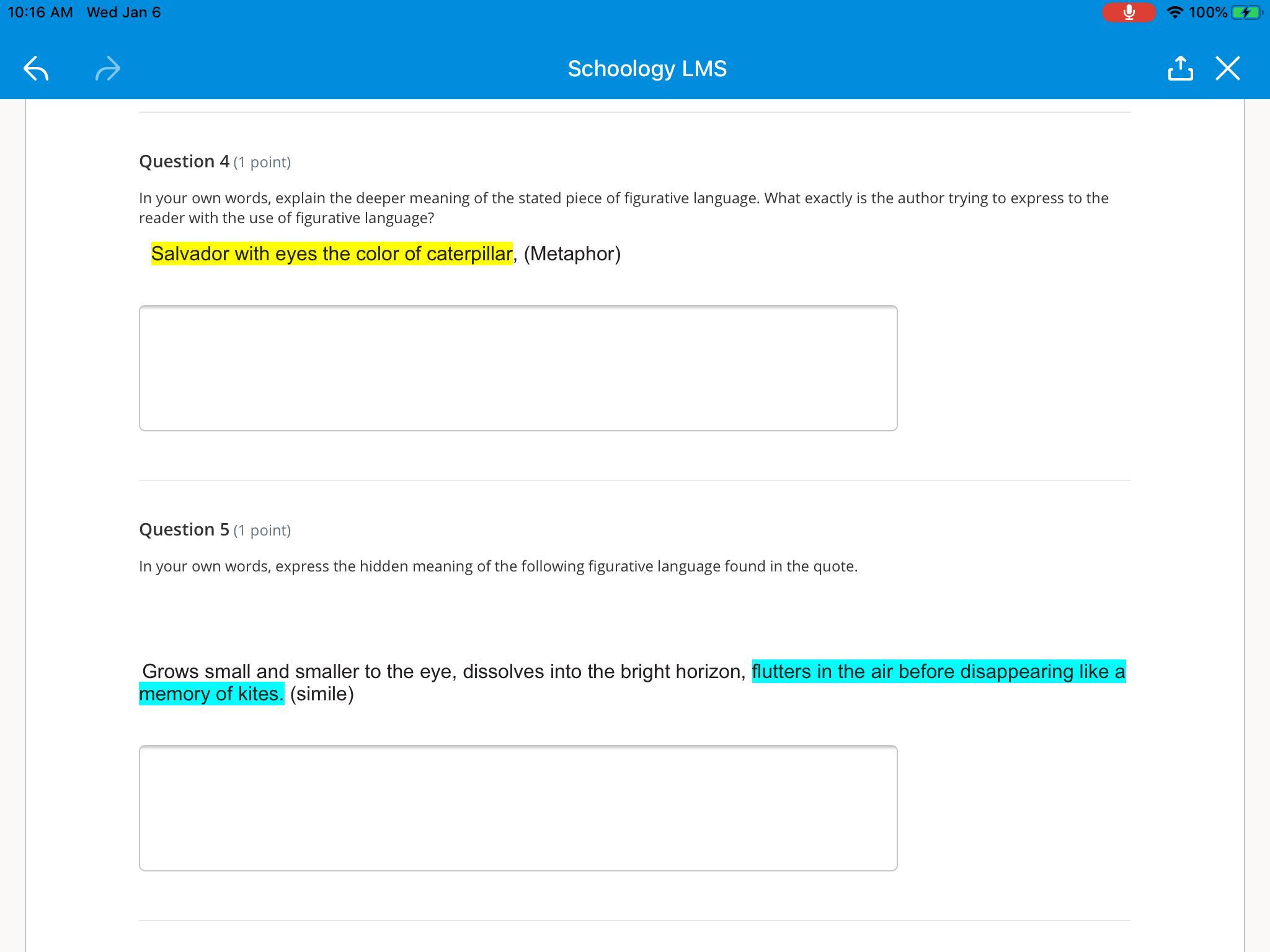Click the cyan highlighted flutters simile text
Image resolution: width=1270 pixels, height=952 pixels.
point(938,671)
